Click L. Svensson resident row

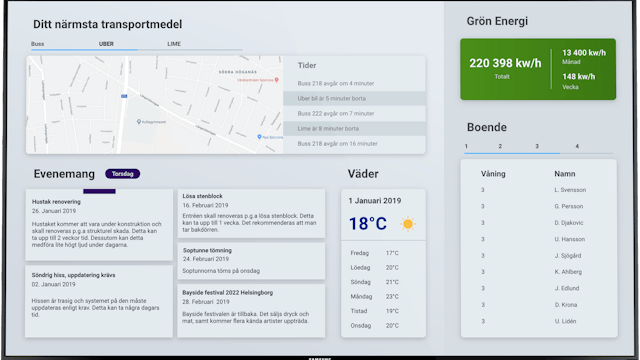tap(539, 190)
